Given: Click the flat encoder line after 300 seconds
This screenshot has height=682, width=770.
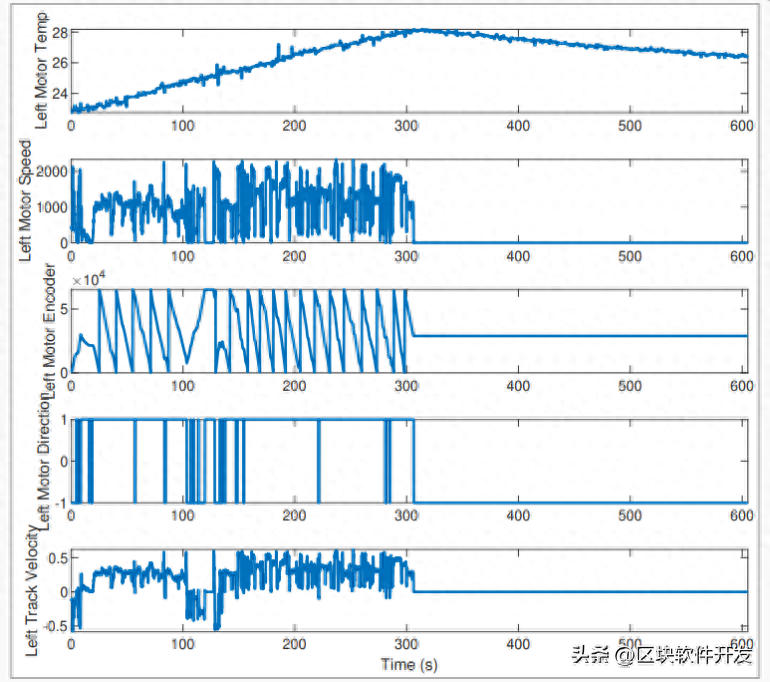Looking at the screenshot, I should [x=580, y=336].
